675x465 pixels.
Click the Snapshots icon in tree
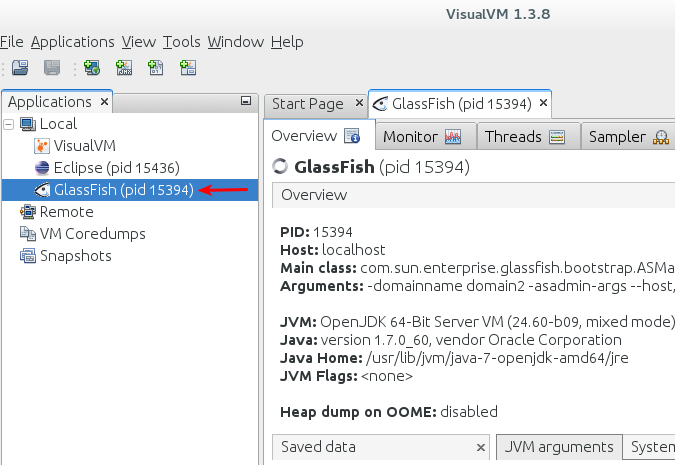coord(28,256)
